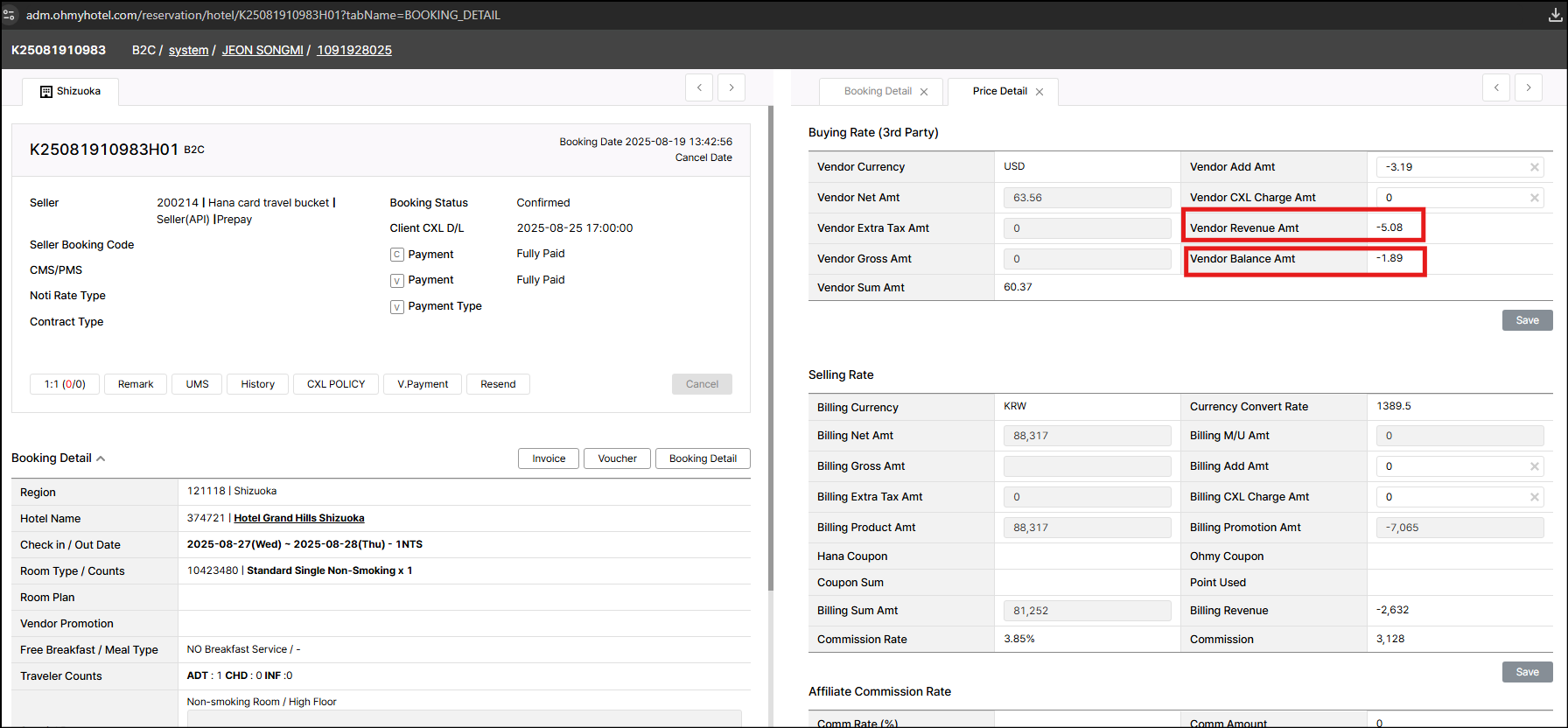Image resolution: width=1568 pixels, height=728 pixels.
Task: Click the site info icon in address bar
Action: (x=10, y=15)
